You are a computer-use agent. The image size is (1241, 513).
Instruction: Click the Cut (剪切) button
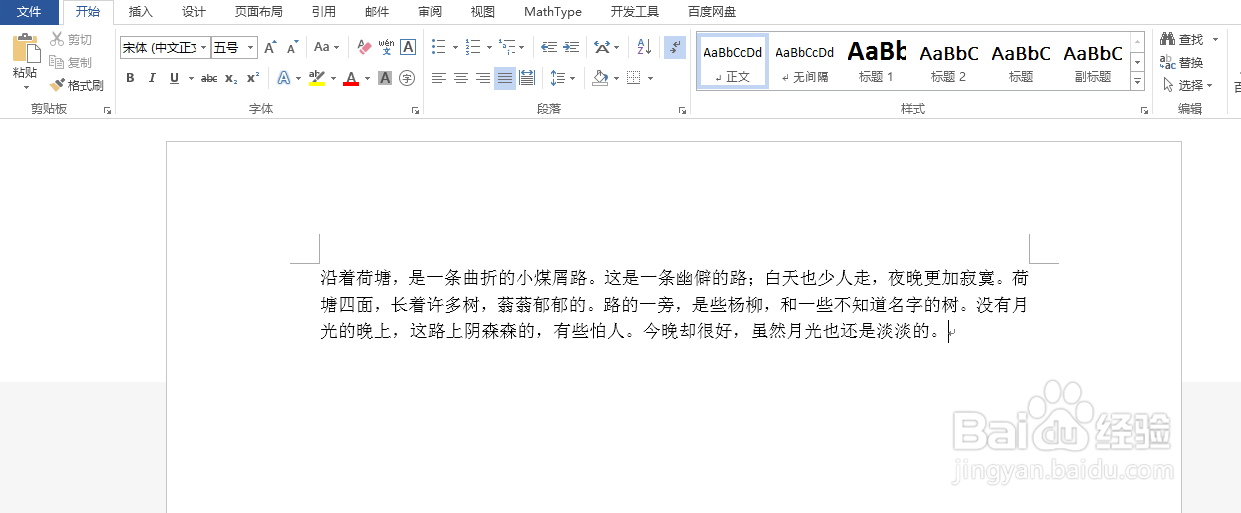[71, 39]
